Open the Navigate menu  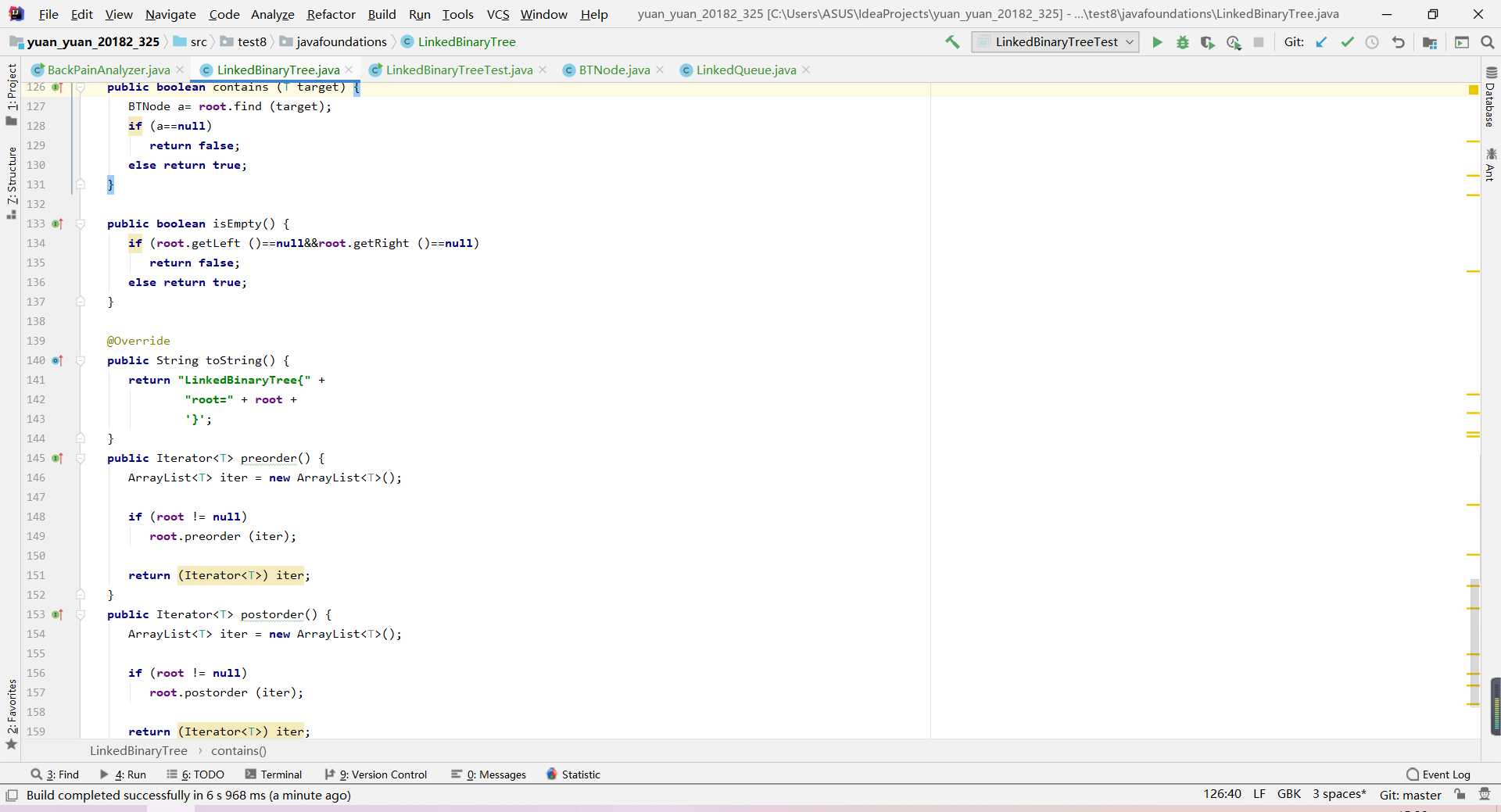coord(170,14)
